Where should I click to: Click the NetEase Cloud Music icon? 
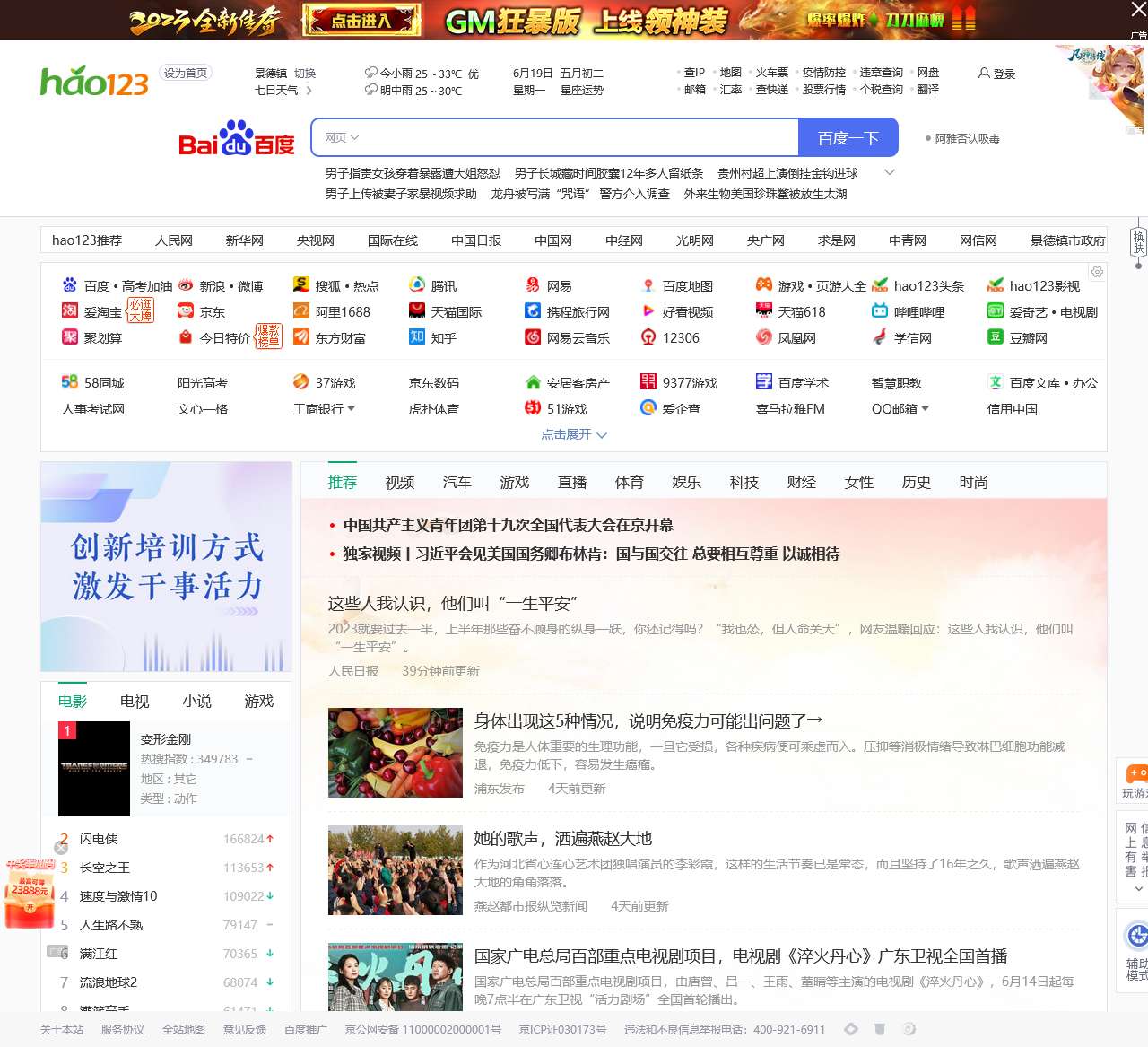point(533,337)
